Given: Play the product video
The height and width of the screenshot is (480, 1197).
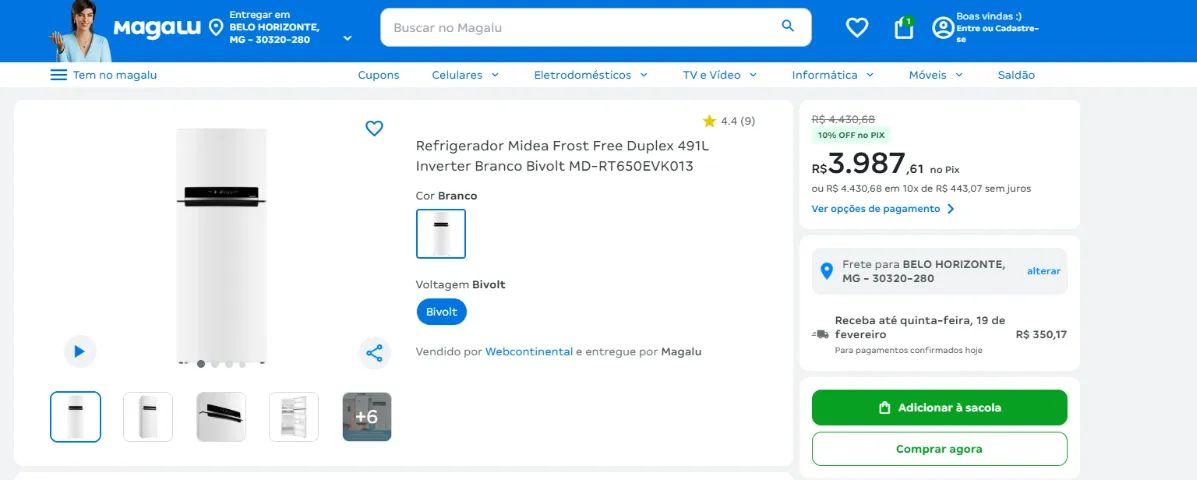Looking at the screenshot, I should click(79, 351).
